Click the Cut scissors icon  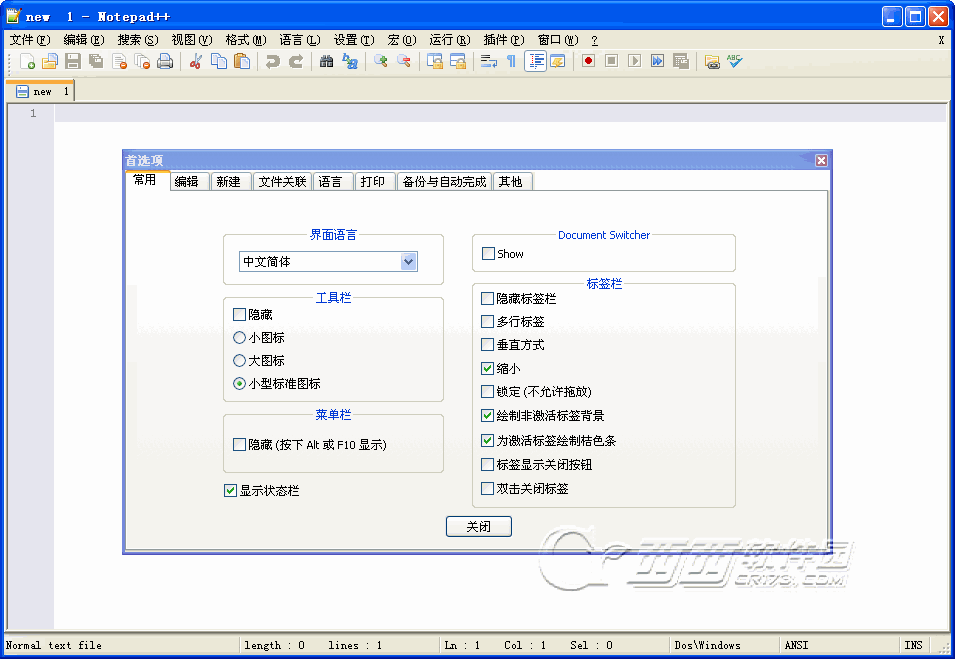(x=196, y=61)
